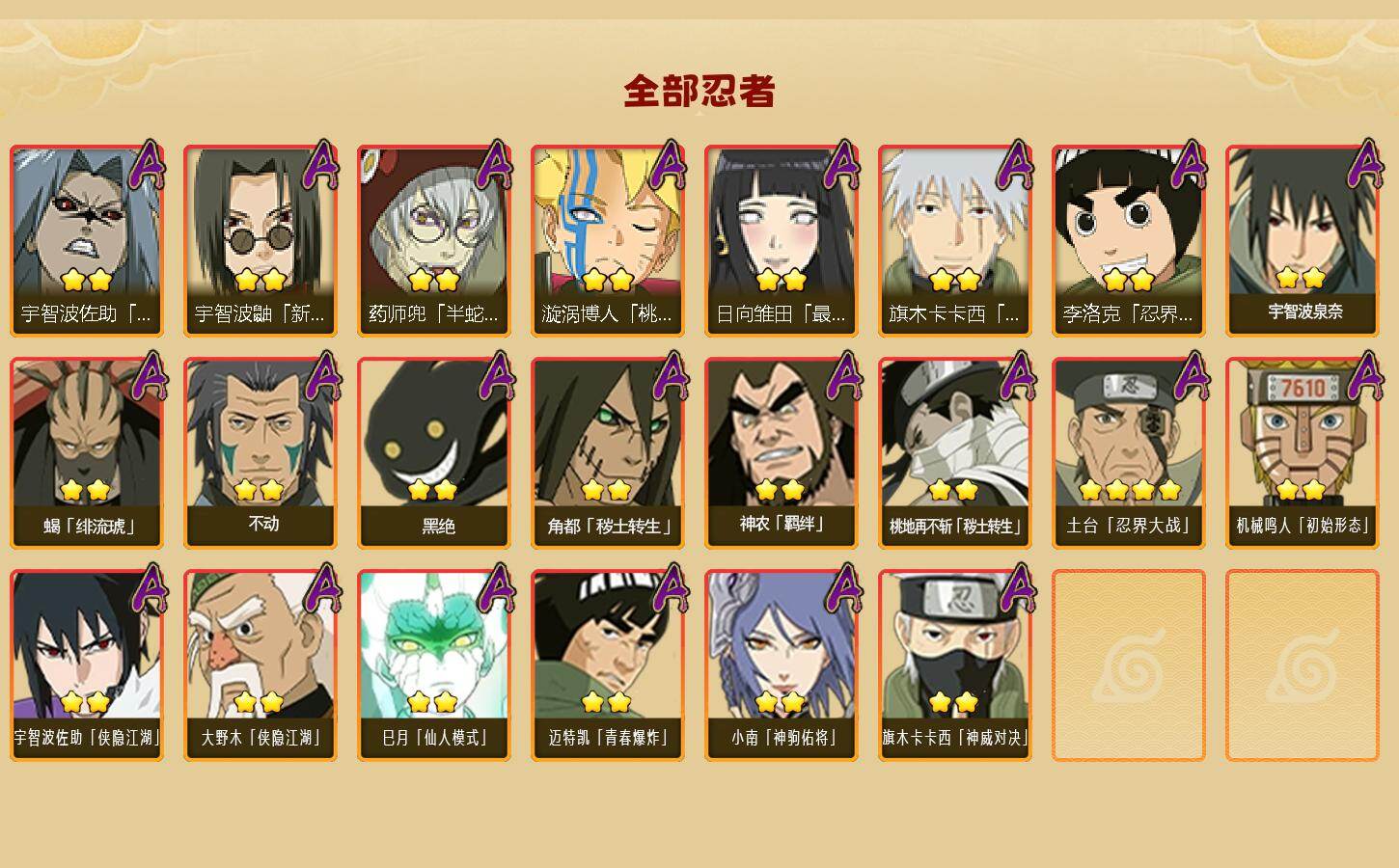This screenshot has width=1399, height=868.
Task: Pick the 角都「秽土转生」 card
Action: point(607,452)
